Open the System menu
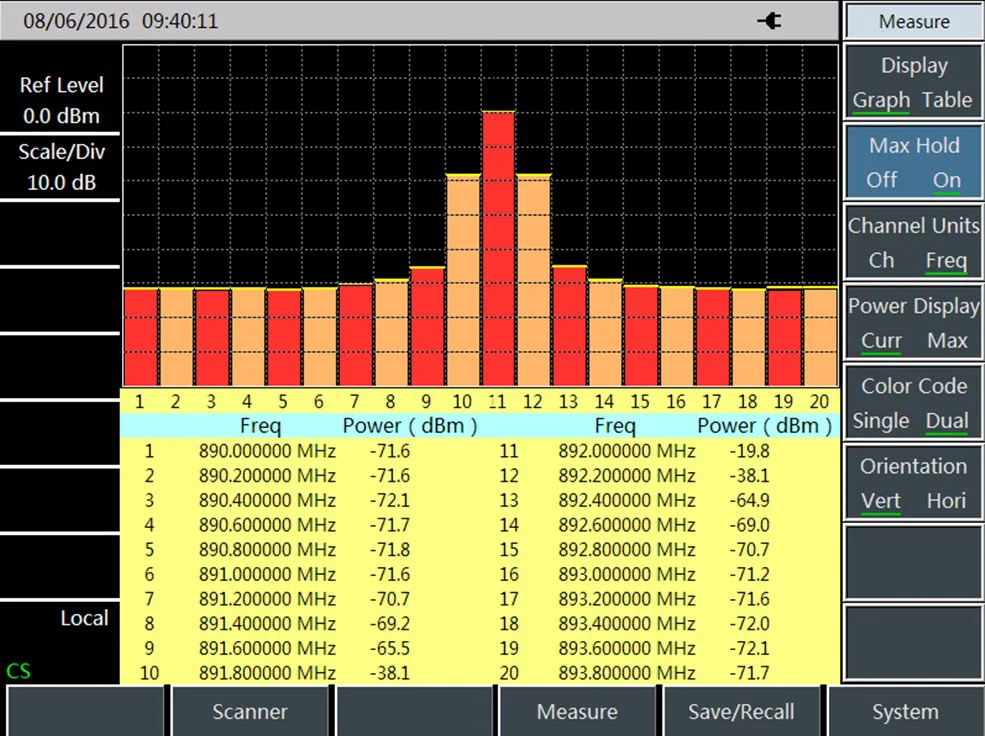Viewport: 985px width, 736px height. 905,711
